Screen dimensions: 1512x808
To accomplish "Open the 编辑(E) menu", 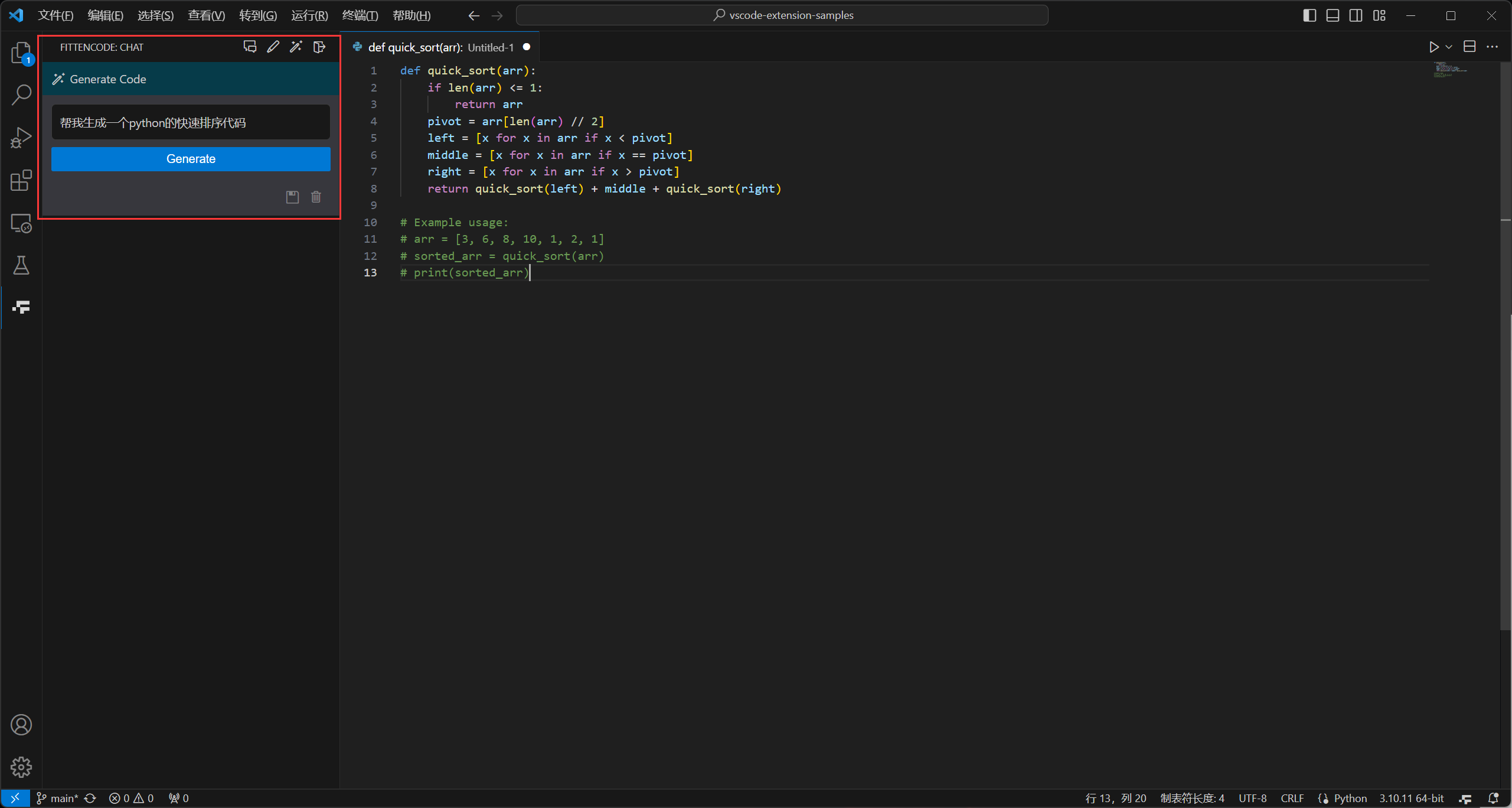I will 106,15.
